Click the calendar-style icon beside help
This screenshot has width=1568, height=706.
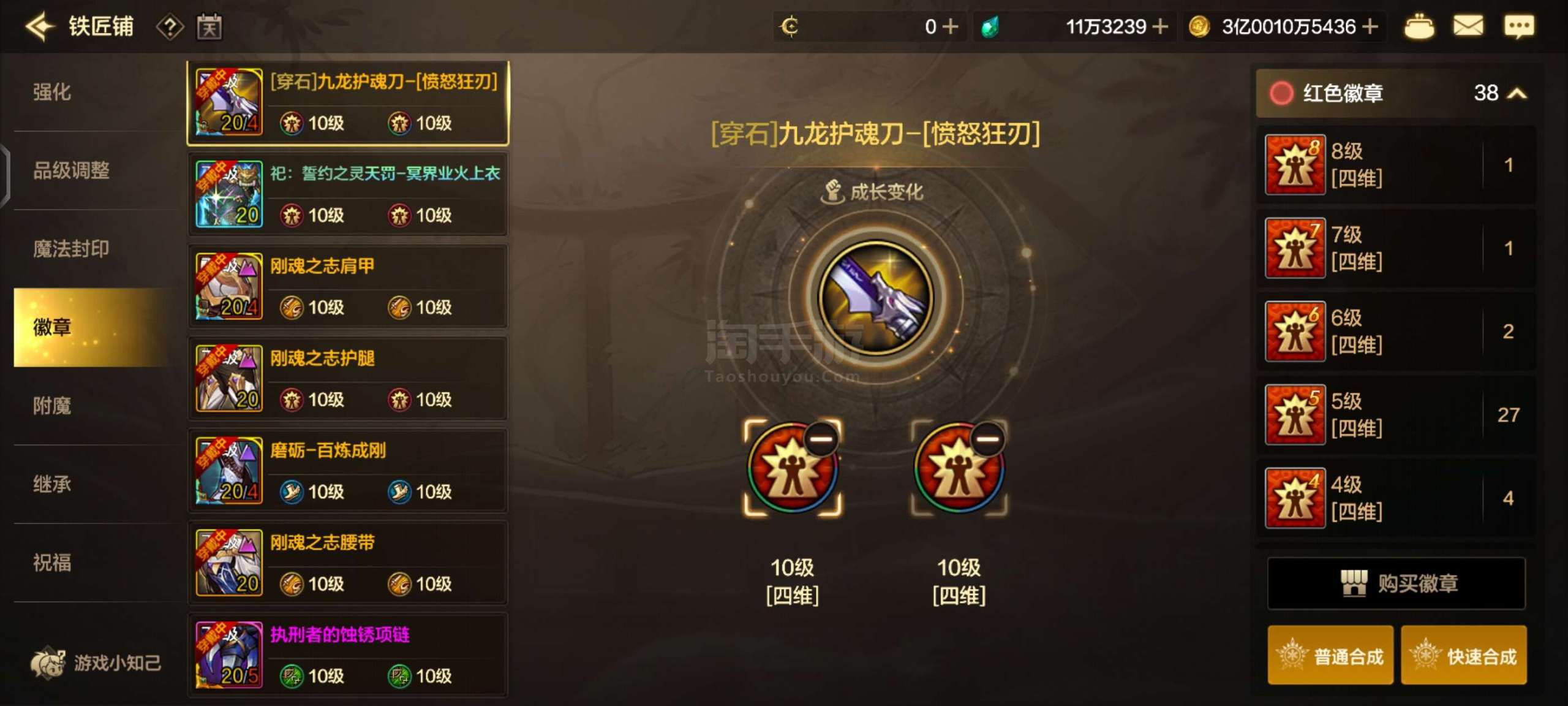(x=209, y=27)
